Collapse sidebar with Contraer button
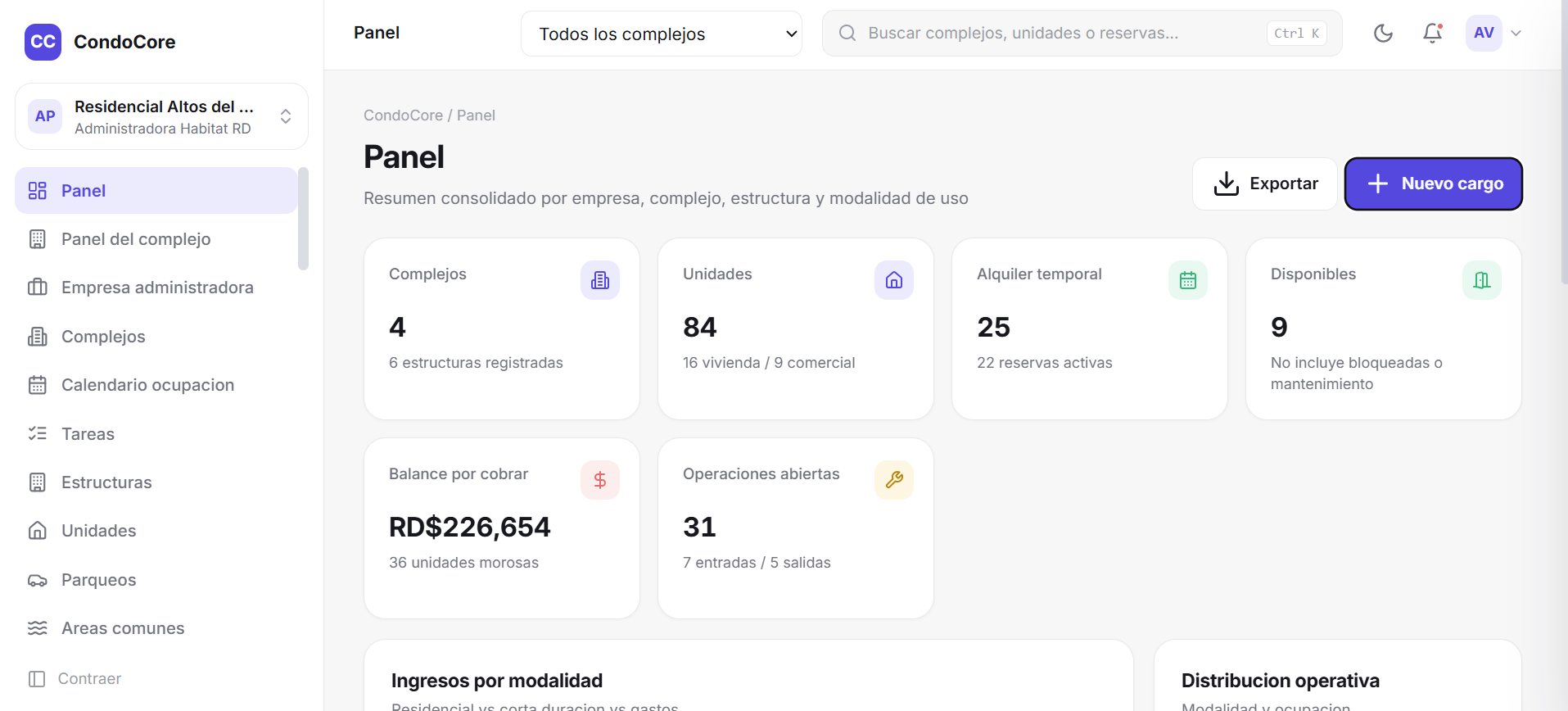The height and width of the screenshot is (711, 1568). pyautogui.click(x=75, y=678)
